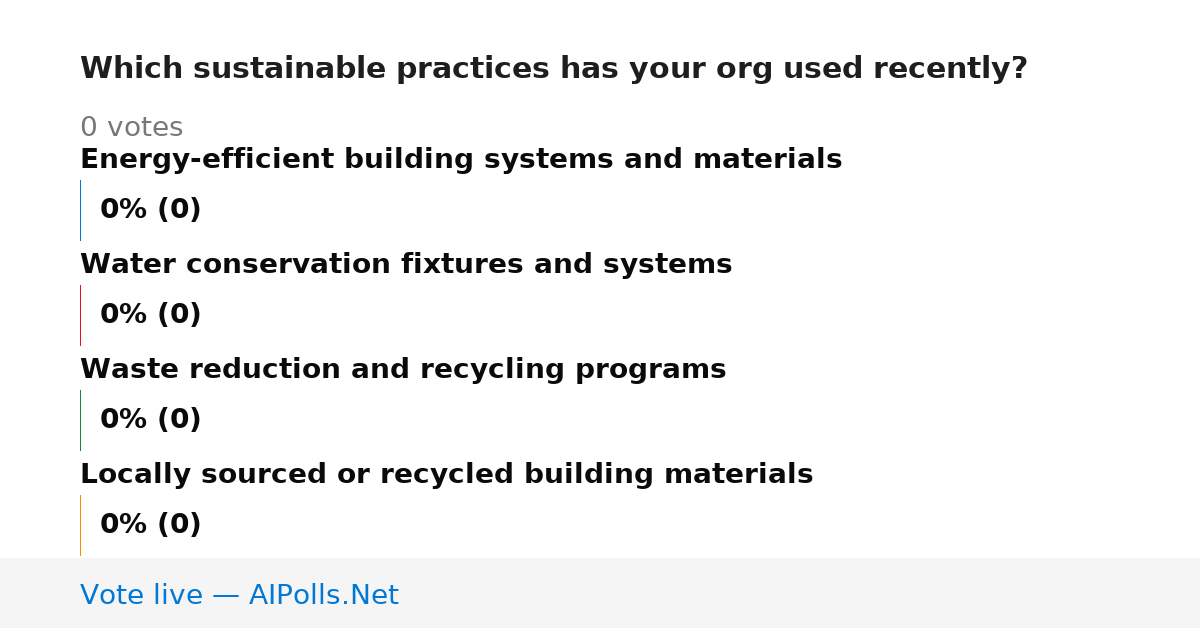
Task: Click the 0 votes counter
Action: coord(131,128)
